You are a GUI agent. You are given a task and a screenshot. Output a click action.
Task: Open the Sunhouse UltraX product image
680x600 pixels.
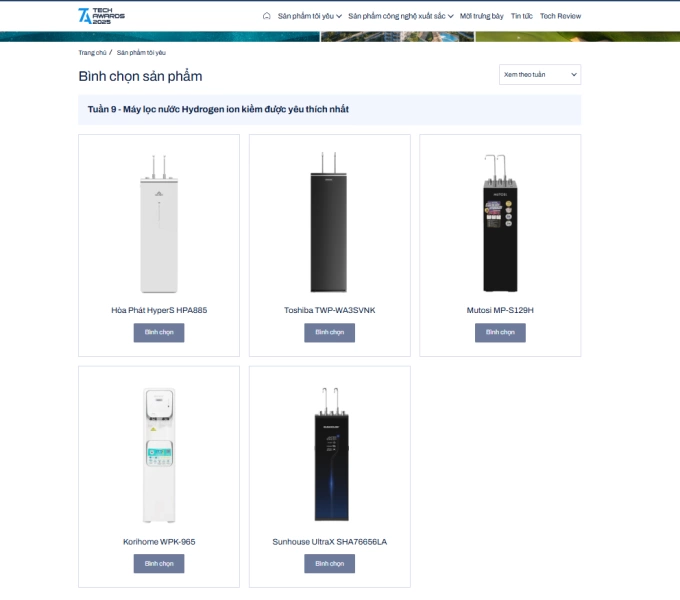pos(331,454)
